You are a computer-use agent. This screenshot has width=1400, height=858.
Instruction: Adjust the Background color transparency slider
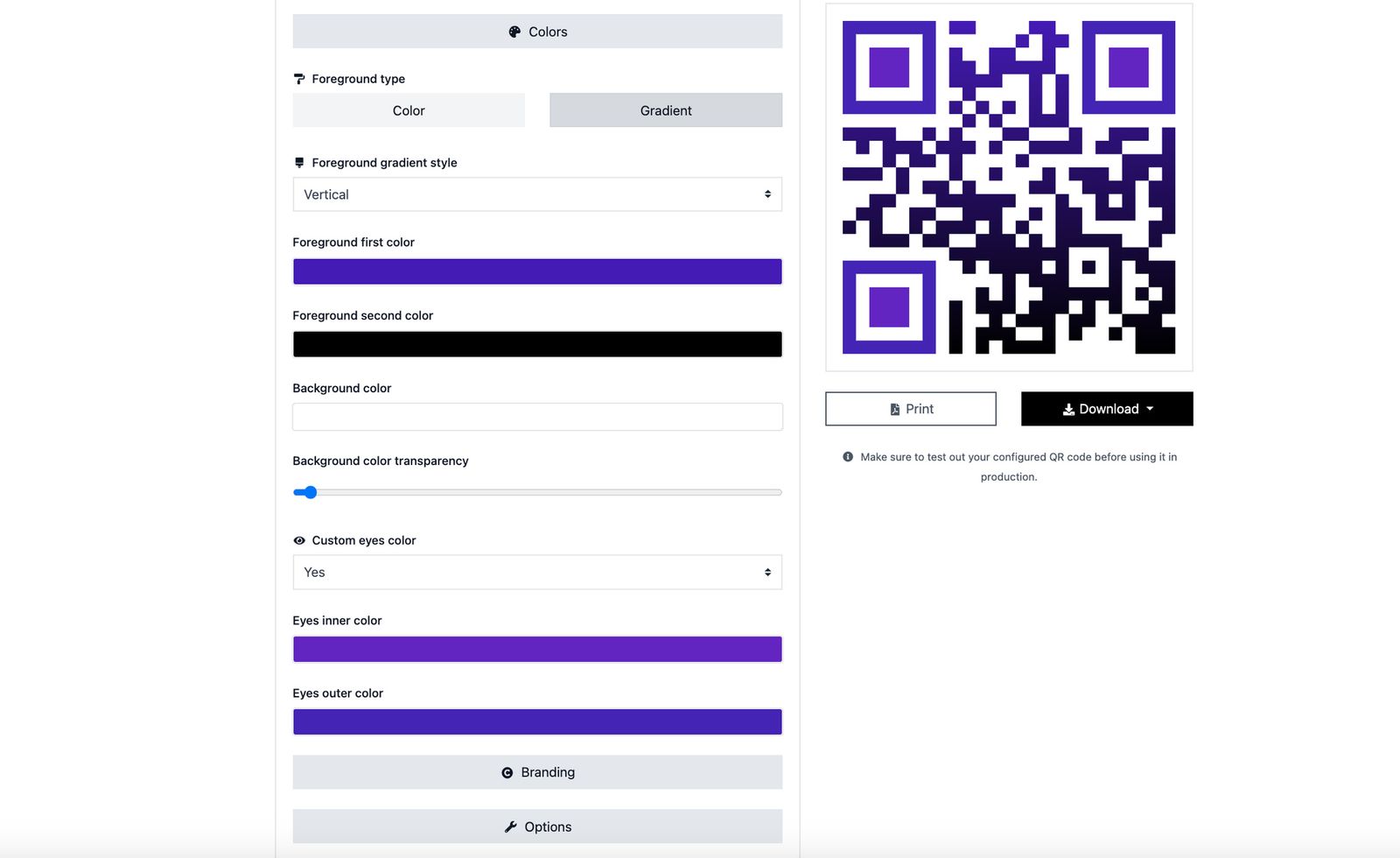click(311, 492)
